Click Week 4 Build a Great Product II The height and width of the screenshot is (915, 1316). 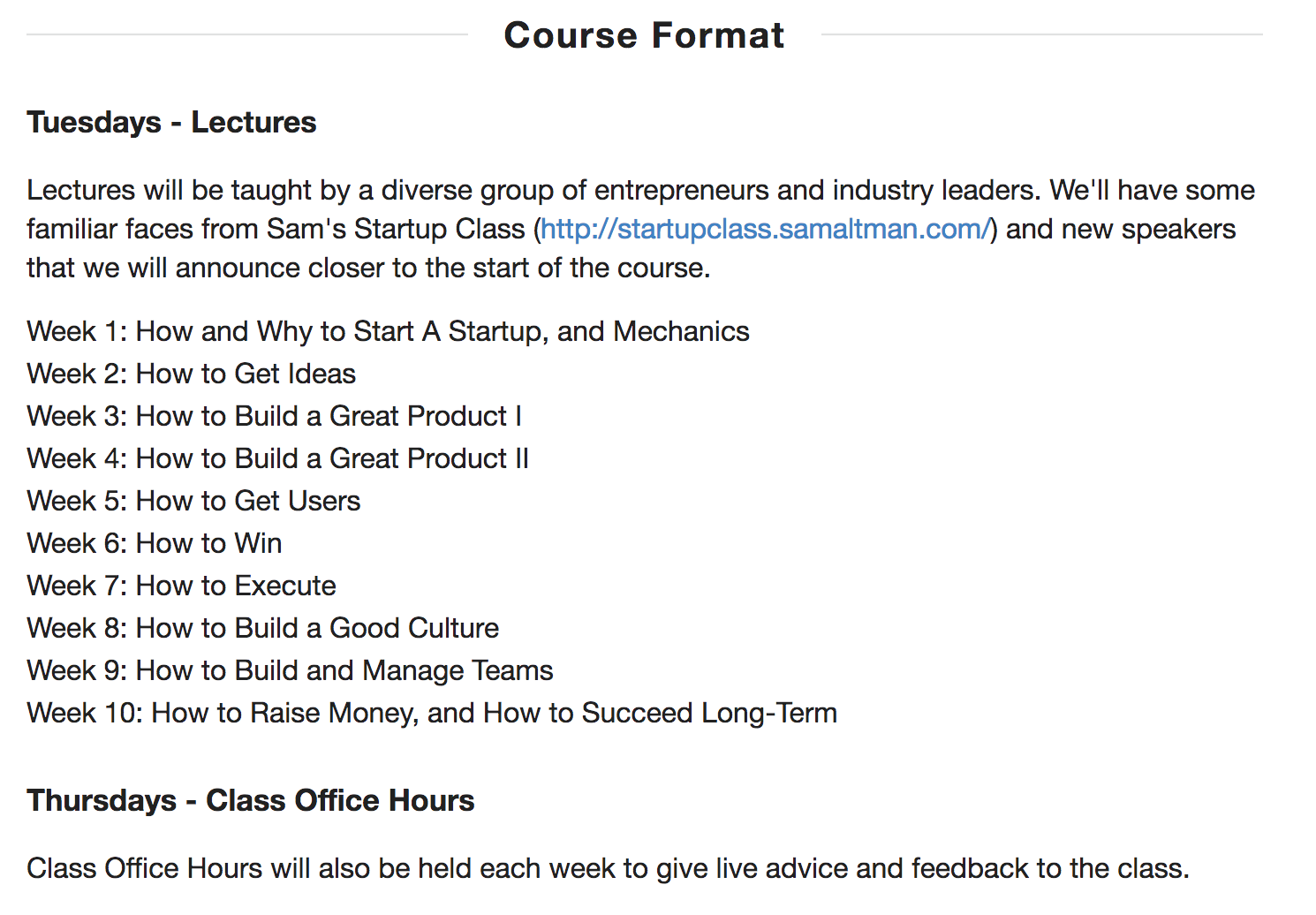(x=277, y=459)
